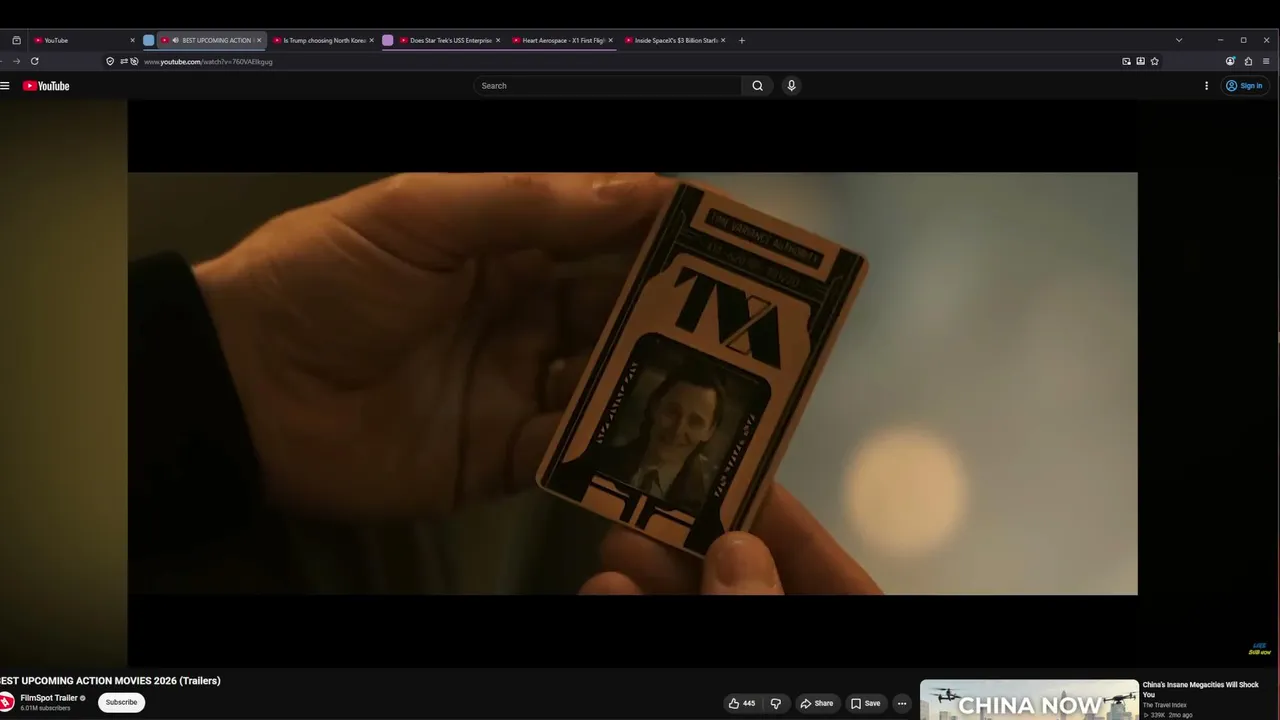The image size is (1280, 720).
Task: Open Does Star Trek's USS Enterprise tab
Action: pyautogui.click(x=450, y=40)
